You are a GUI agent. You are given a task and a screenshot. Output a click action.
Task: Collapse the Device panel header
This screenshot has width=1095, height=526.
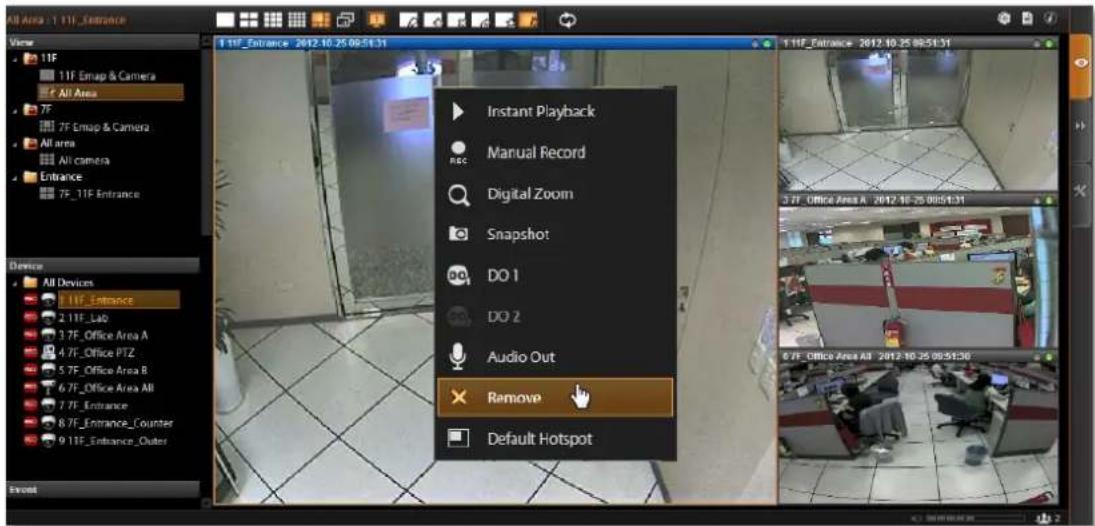click(103, 266)
